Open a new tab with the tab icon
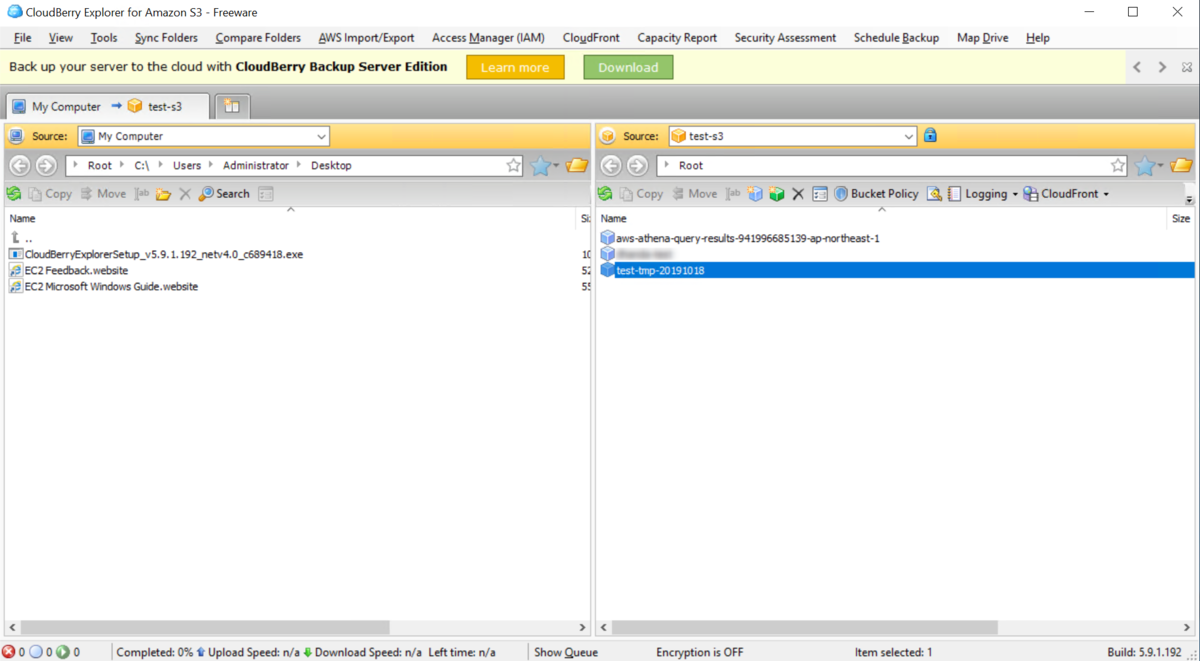This screenshot has height=661, width=1200. click(x=232, y=106)
